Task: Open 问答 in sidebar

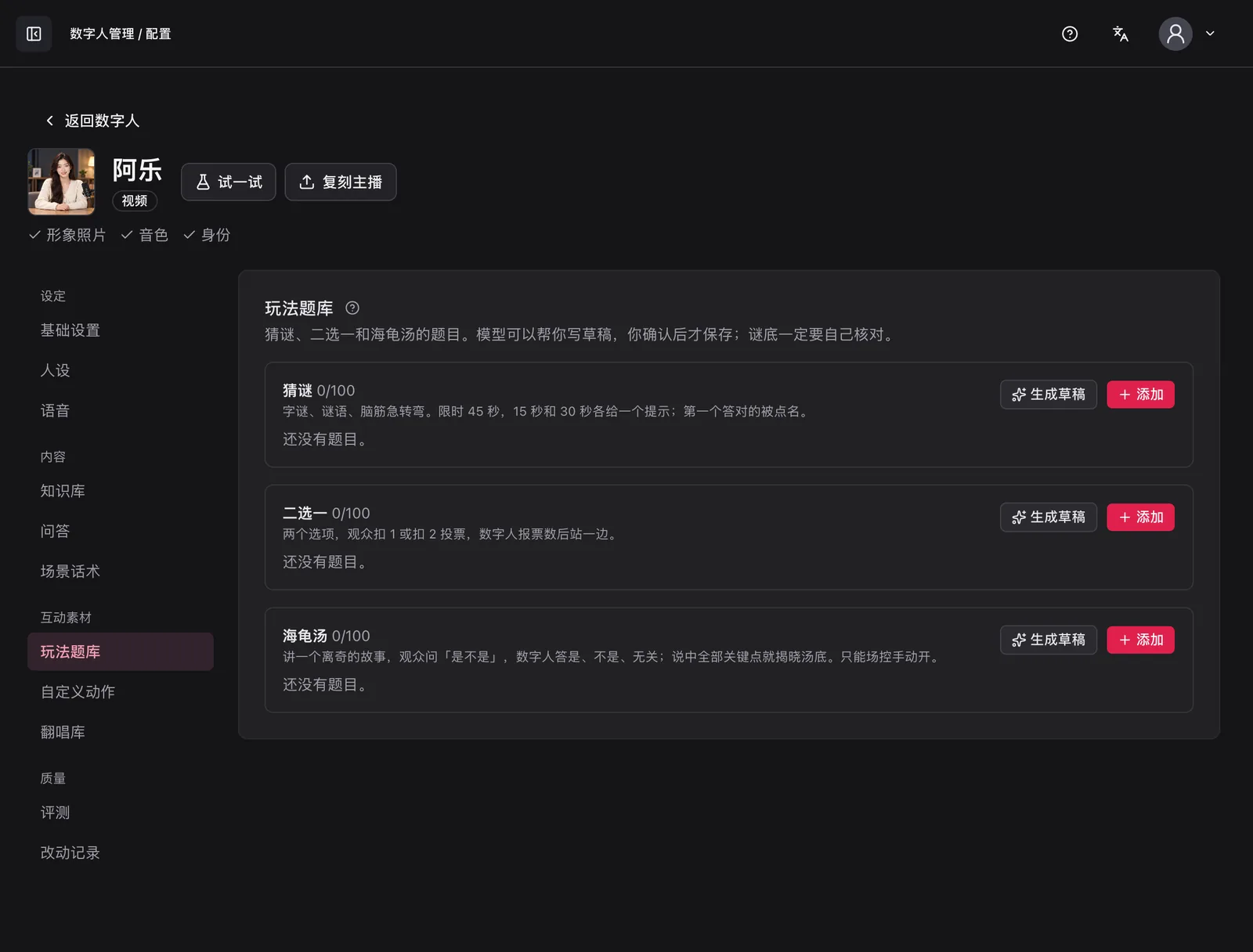Action: click(121, 531)
